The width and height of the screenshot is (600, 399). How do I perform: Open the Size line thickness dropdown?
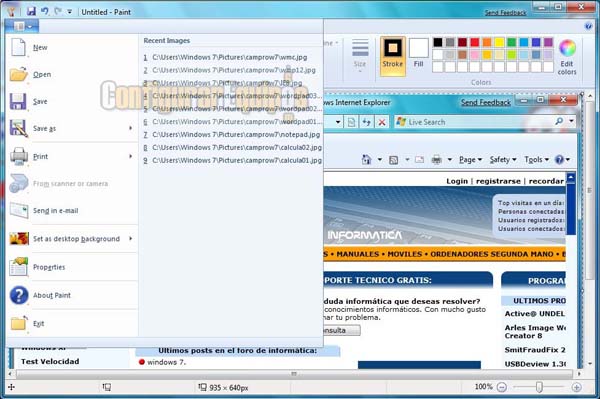tap(360, 56)
